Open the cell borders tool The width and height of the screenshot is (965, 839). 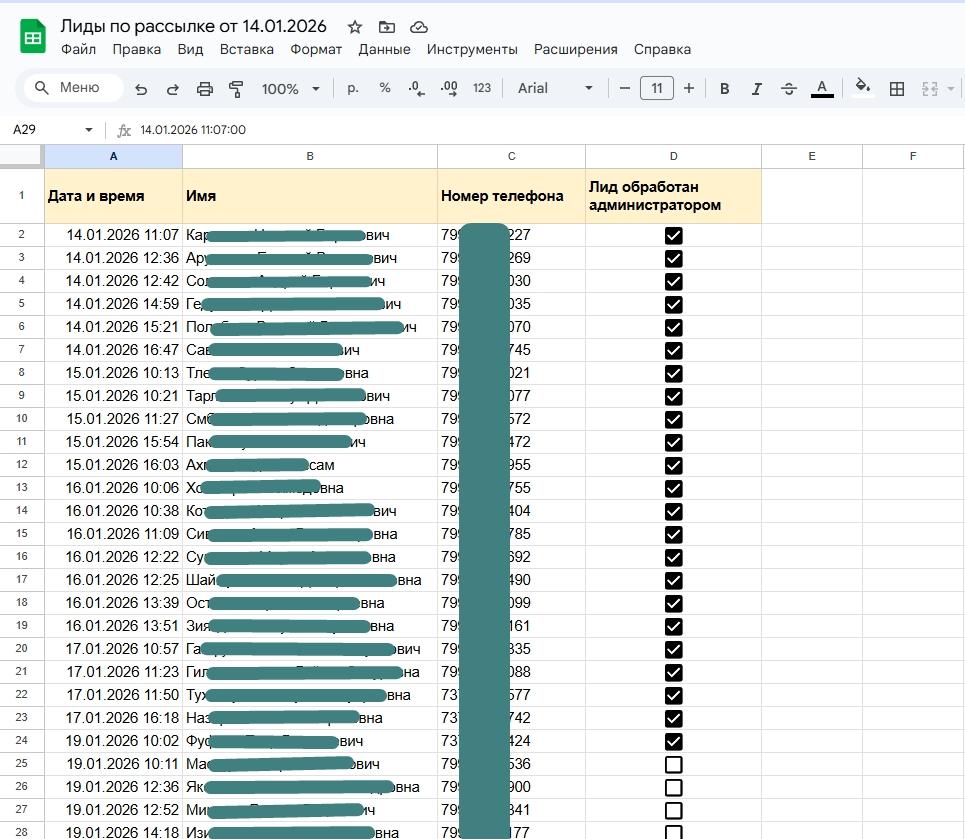click(897, 89)
